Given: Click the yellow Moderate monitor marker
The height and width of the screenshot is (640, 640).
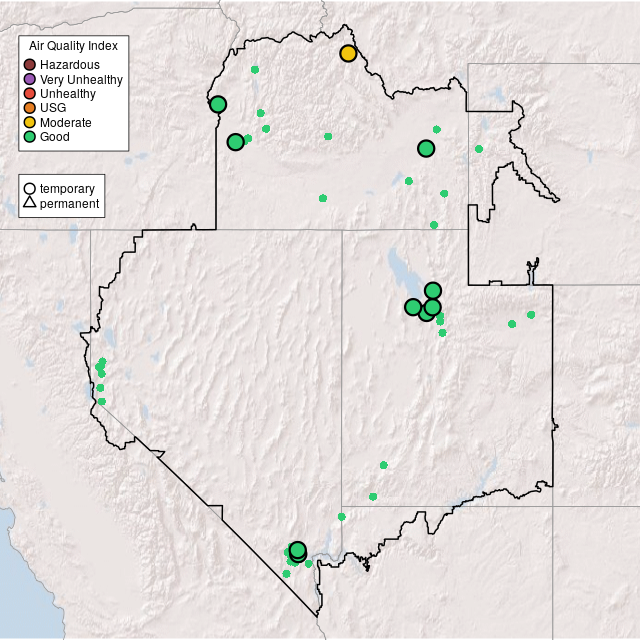Looking at the screenshot, I should [x=348, y=53].
